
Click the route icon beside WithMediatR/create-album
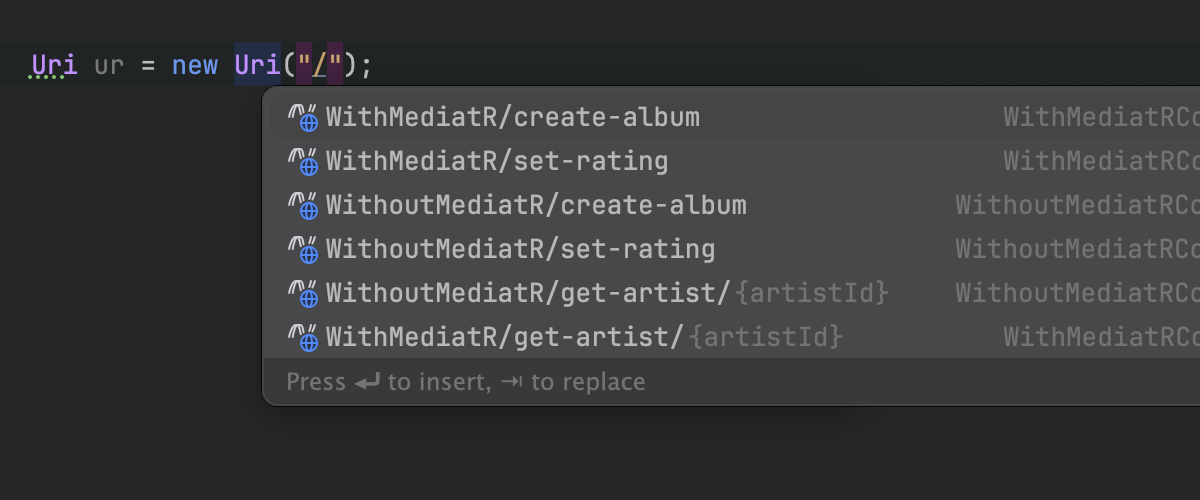(x=302, y=118)
